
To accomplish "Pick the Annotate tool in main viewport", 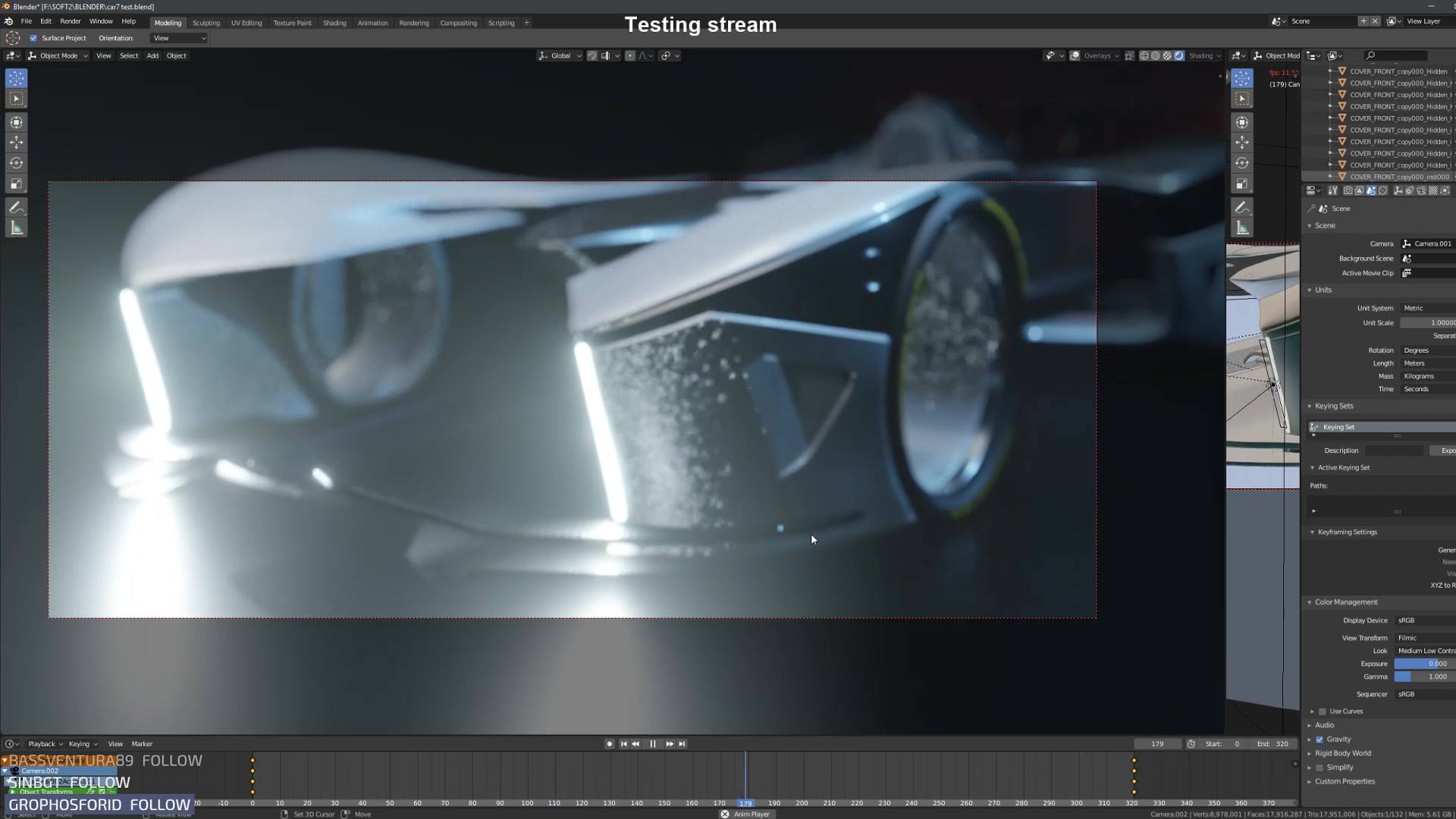I will (16, 208).
